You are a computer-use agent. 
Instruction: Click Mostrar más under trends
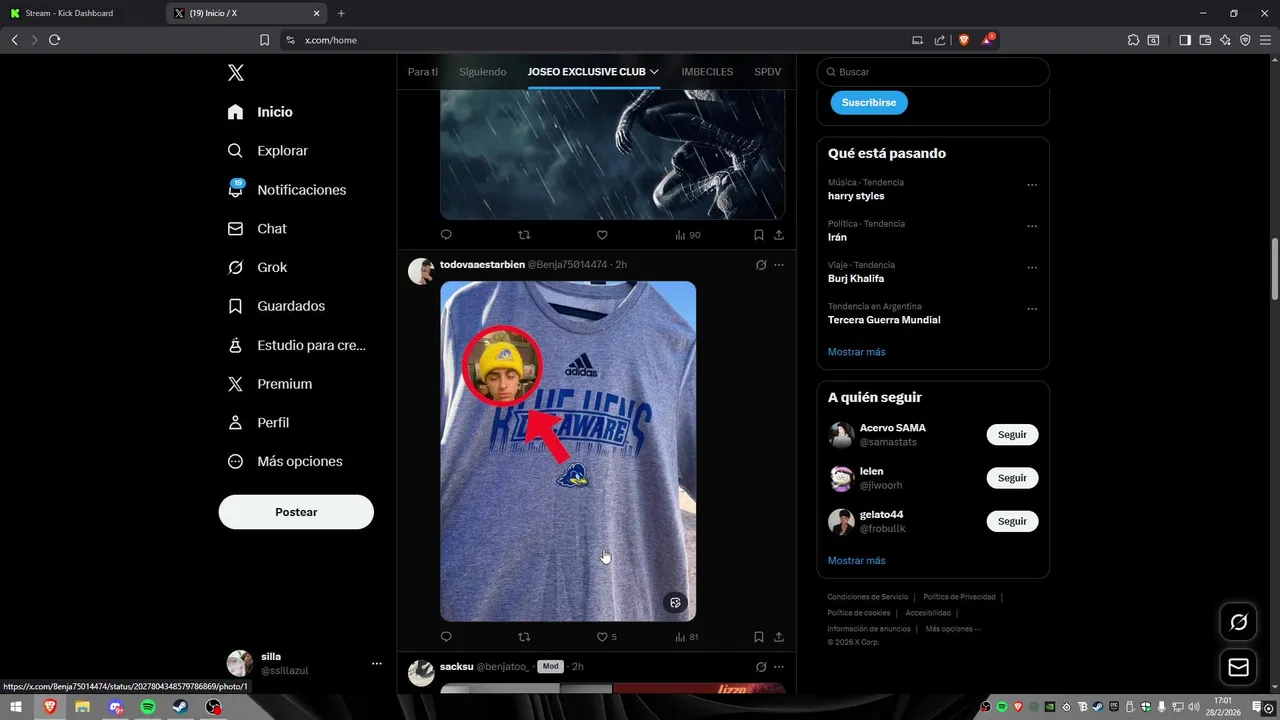pos(856,352)
